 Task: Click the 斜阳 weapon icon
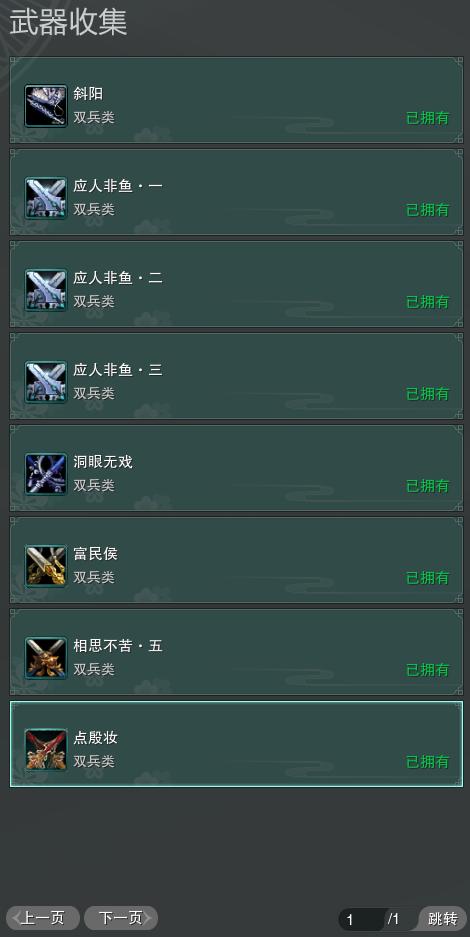click(x=45, y=106)
